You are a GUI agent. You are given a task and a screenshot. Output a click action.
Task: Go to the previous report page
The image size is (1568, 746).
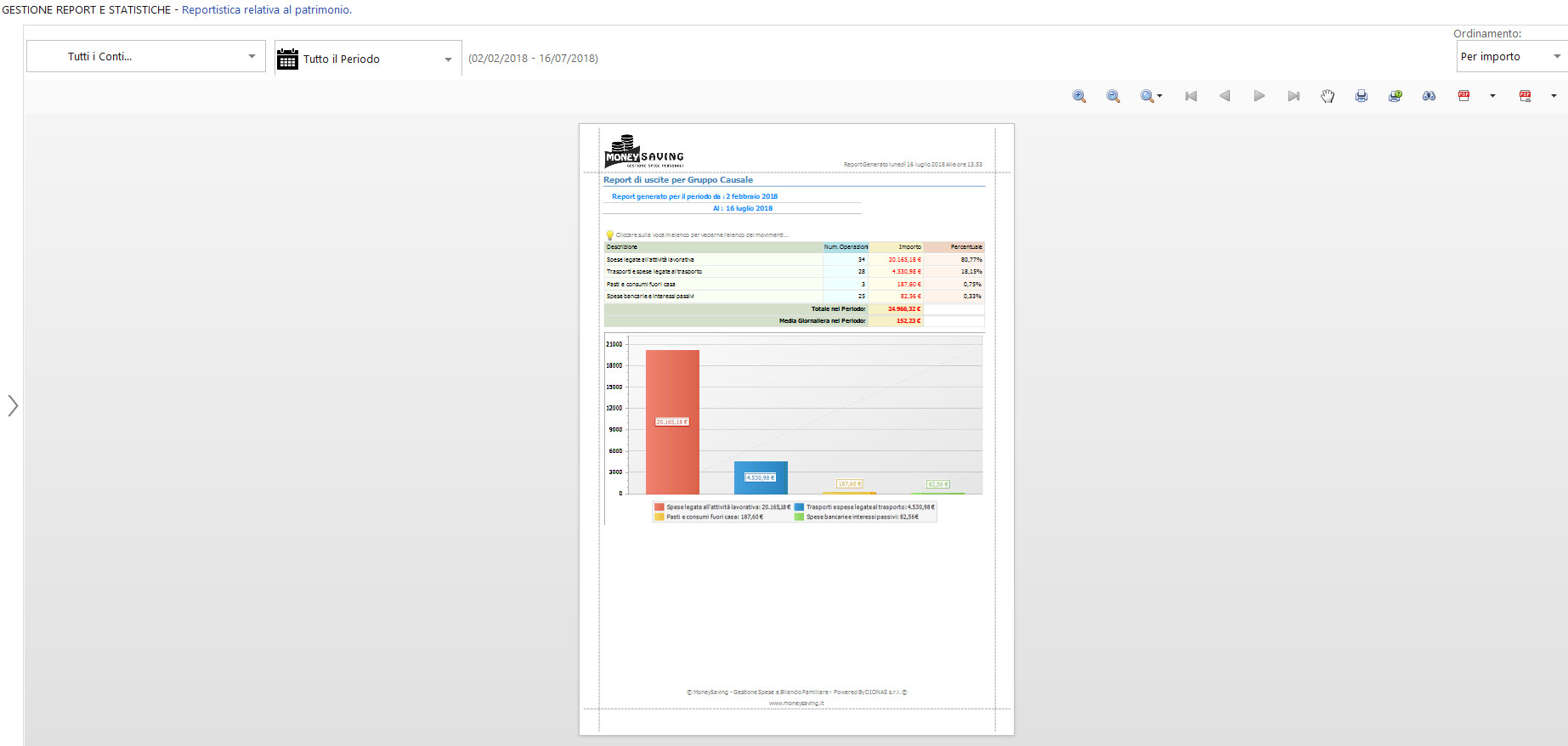coord(1225,96)
